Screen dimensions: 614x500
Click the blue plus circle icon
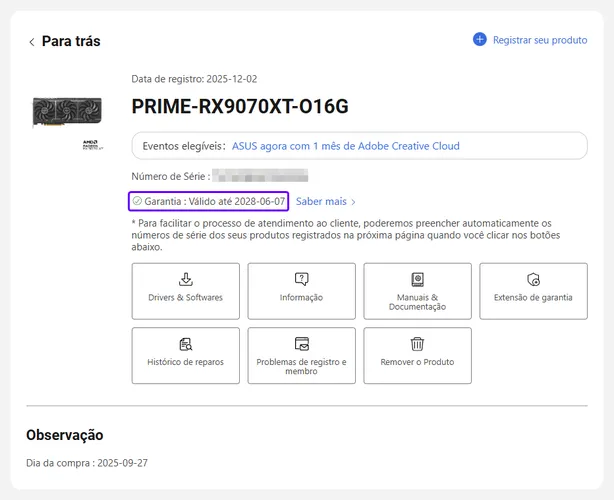pos(480,40)
